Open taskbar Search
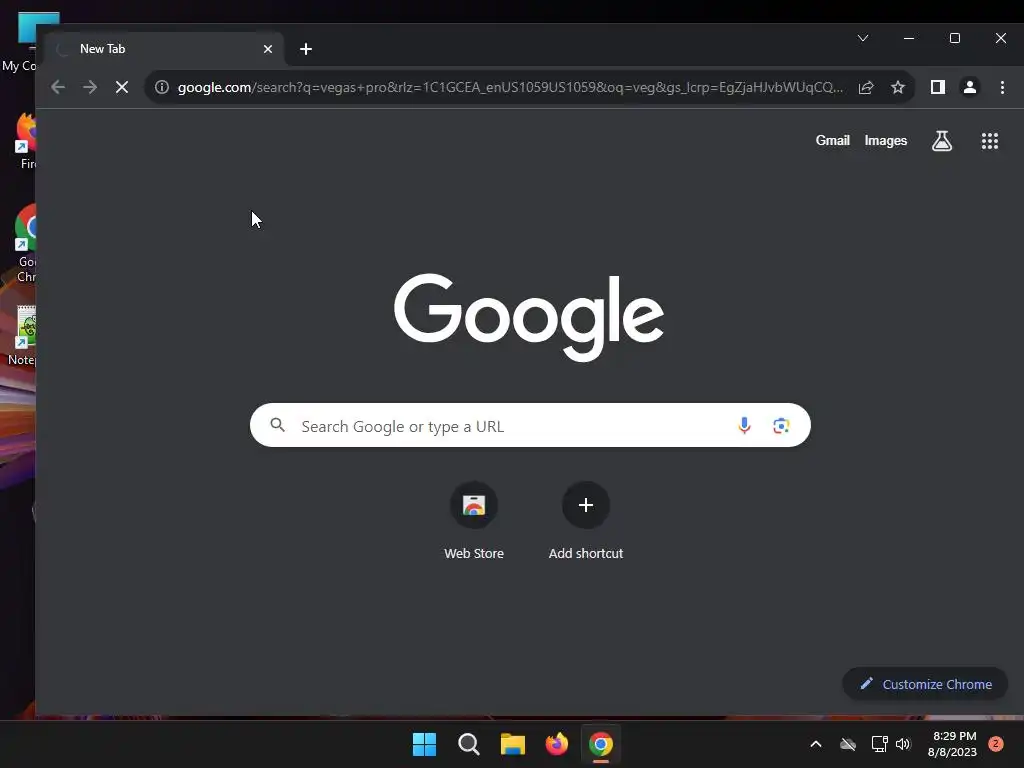 pyautogui.click(x=468, y=744)
